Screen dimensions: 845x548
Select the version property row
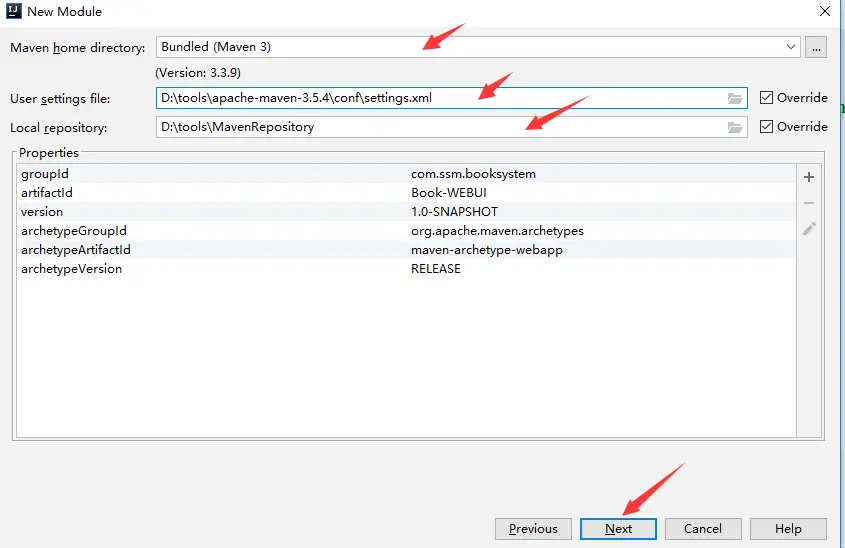point(406,212)
